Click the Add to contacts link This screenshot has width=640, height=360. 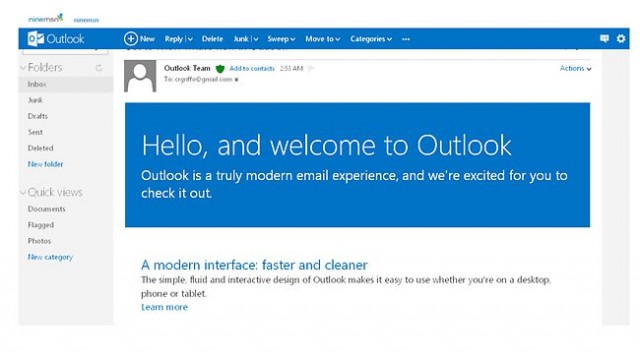[x=252, y=69]
